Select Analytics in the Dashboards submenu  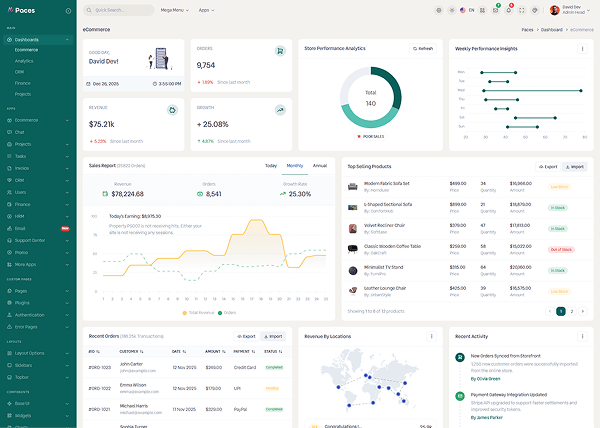tap(24, 61)
